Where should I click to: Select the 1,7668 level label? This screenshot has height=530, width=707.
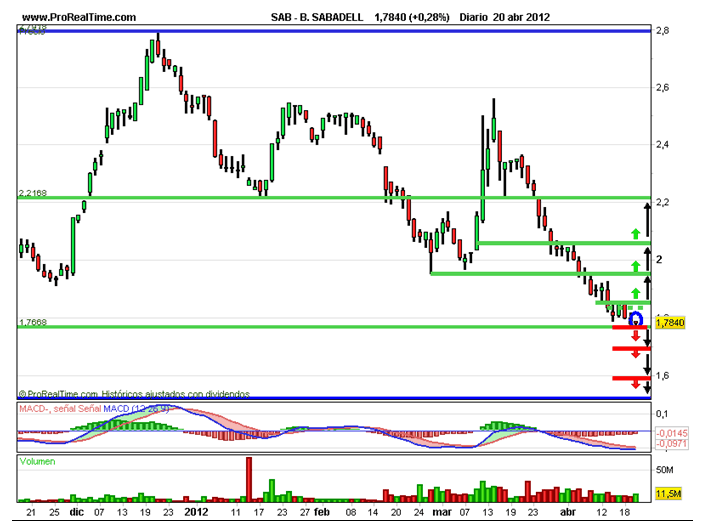click(x=32, y=322)
